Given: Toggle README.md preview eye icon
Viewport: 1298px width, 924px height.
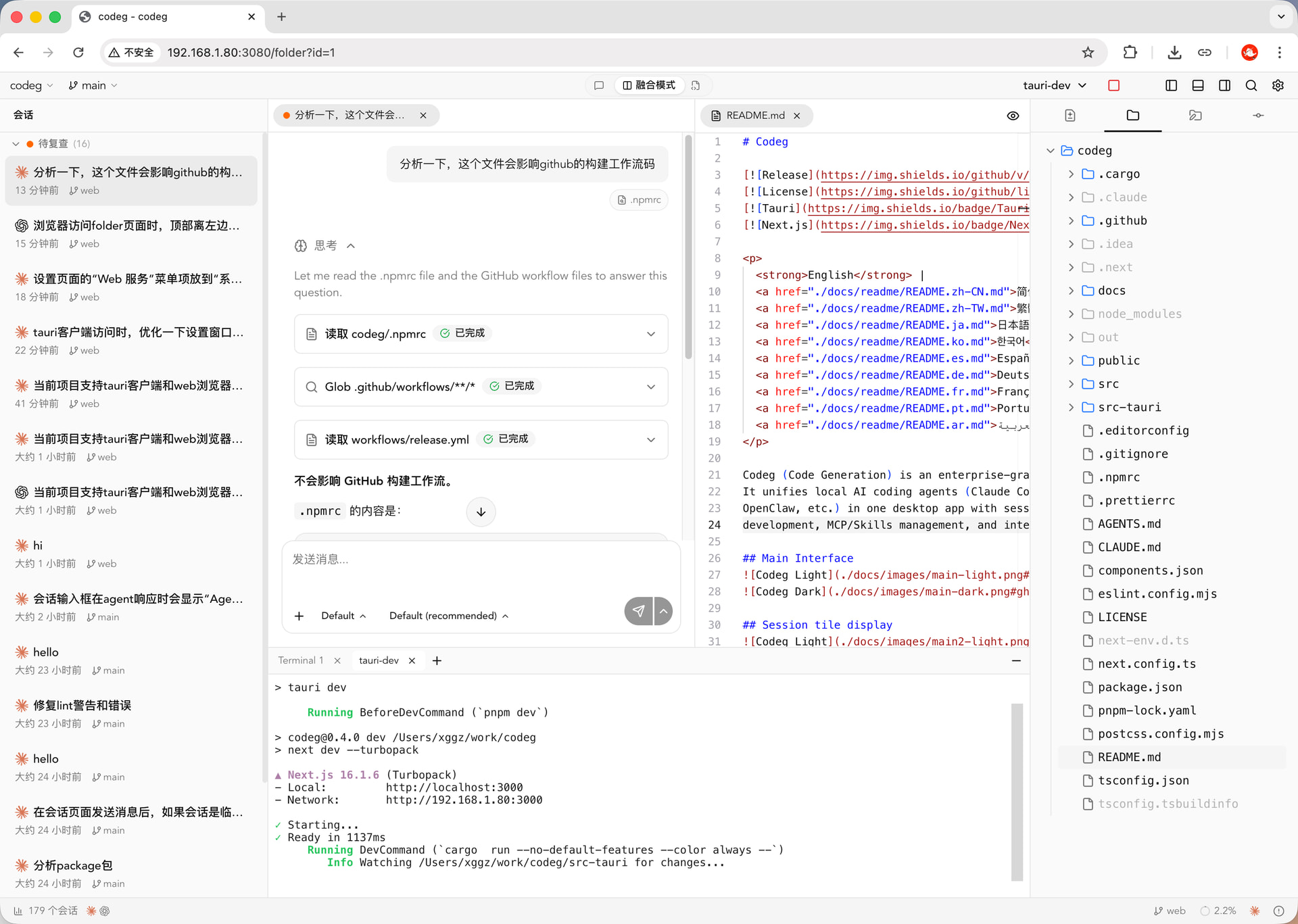Looking at the screenshot, I should tap(1013, 116).
